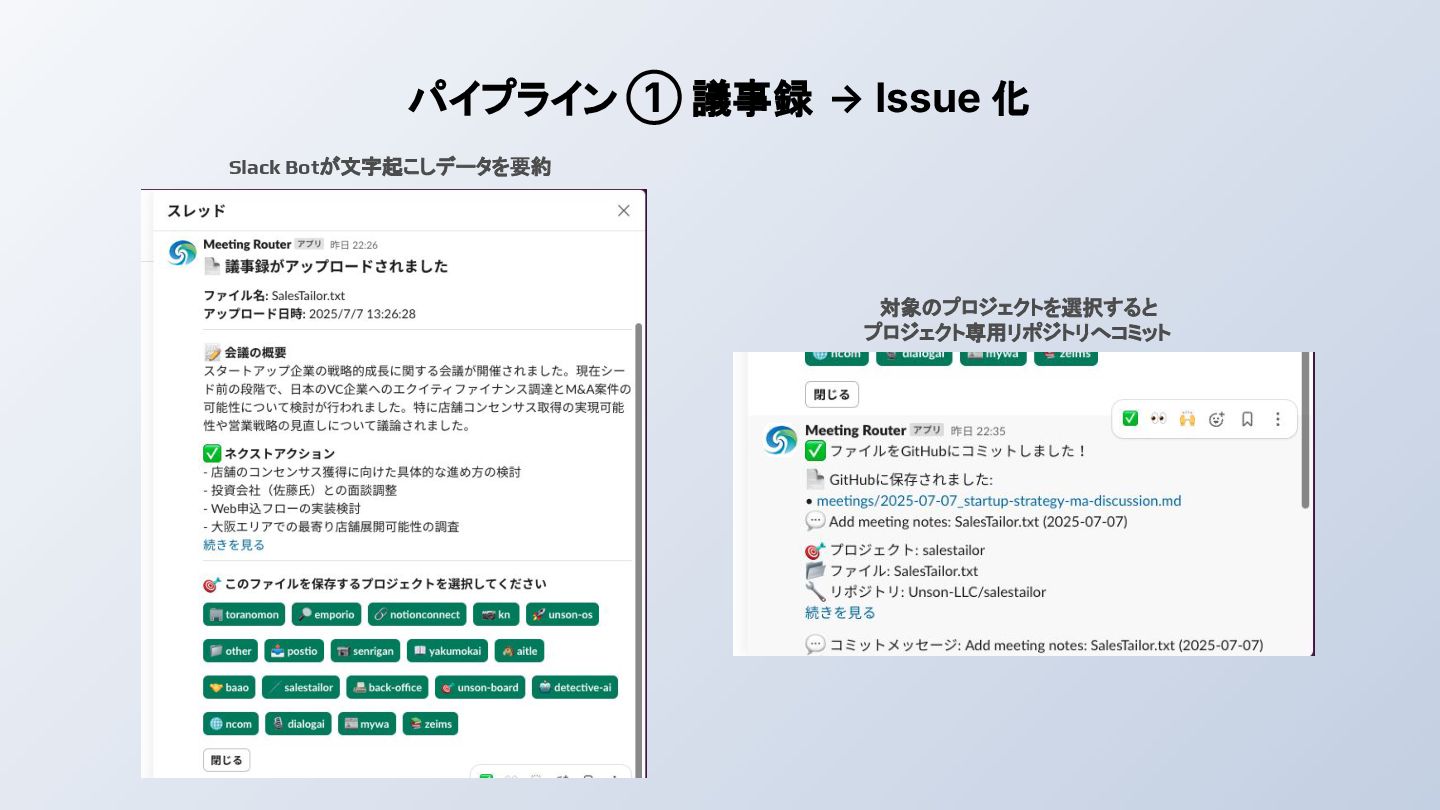The width and height of the screenshot is (1440, 810).
Task: Open the add reaction emoji picker
Action: click(x=1217, y=419)
